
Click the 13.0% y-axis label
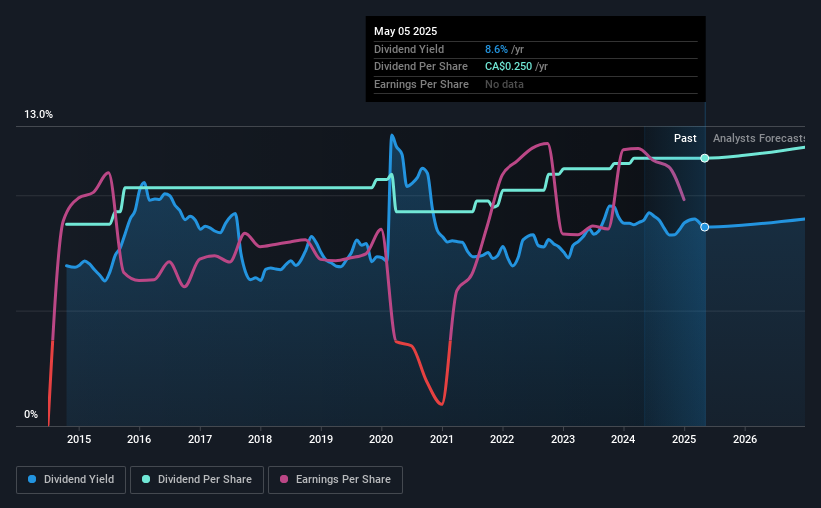click(x=38, y=115)
